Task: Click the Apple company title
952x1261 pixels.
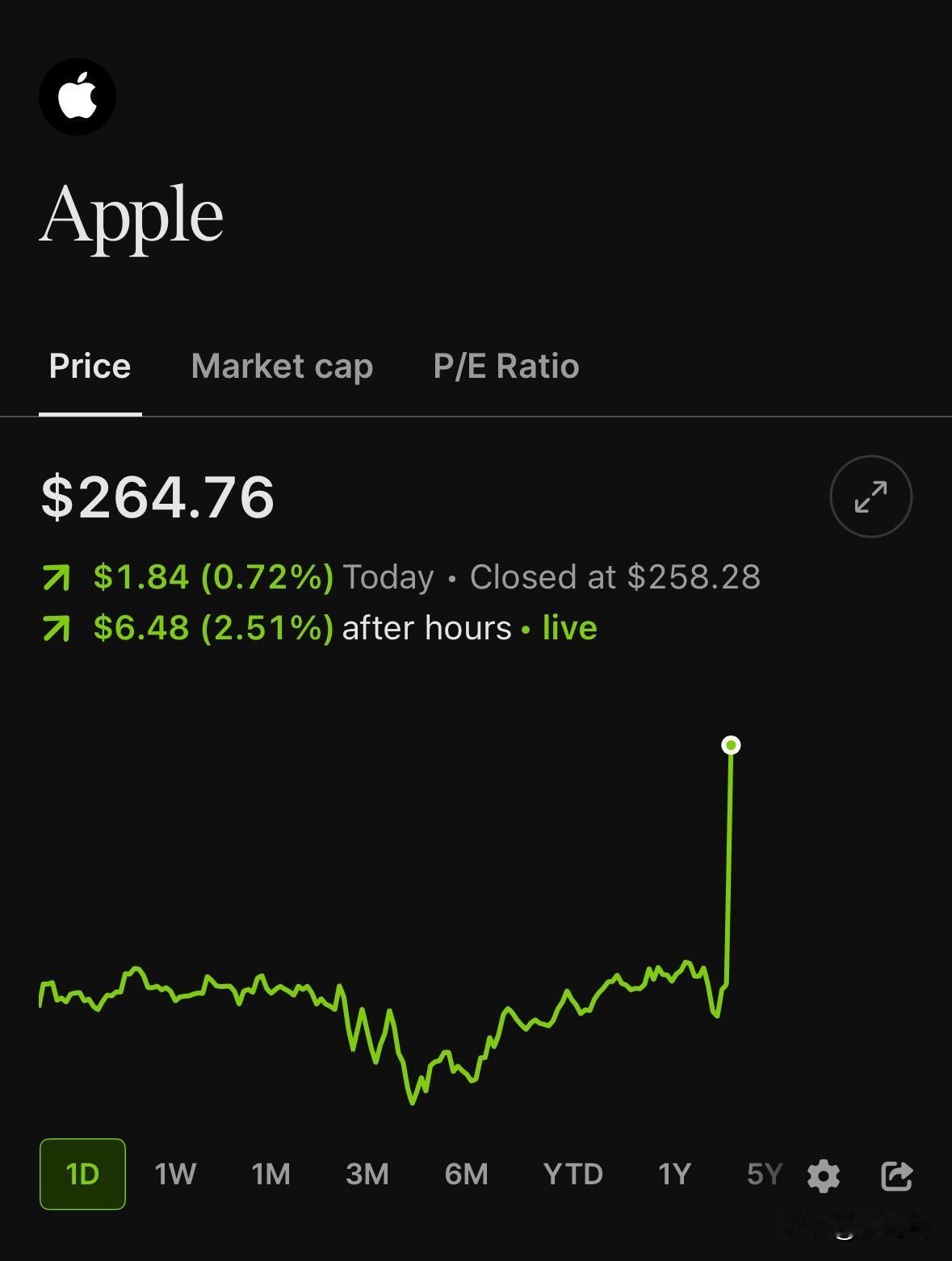Action: click(131, 215)
